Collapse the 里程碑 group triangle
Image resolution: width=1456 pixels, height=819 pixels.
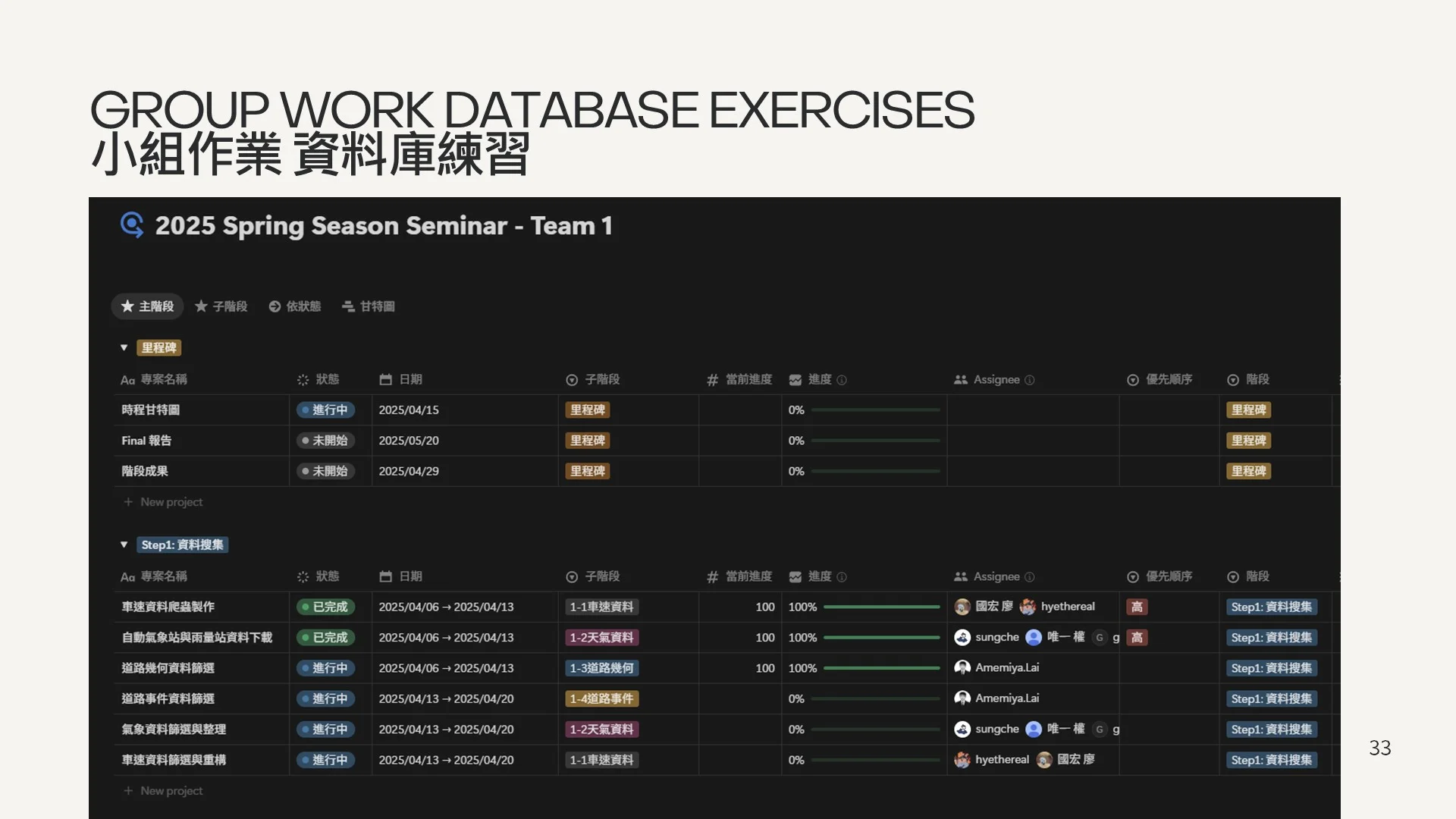pos(124,347)
